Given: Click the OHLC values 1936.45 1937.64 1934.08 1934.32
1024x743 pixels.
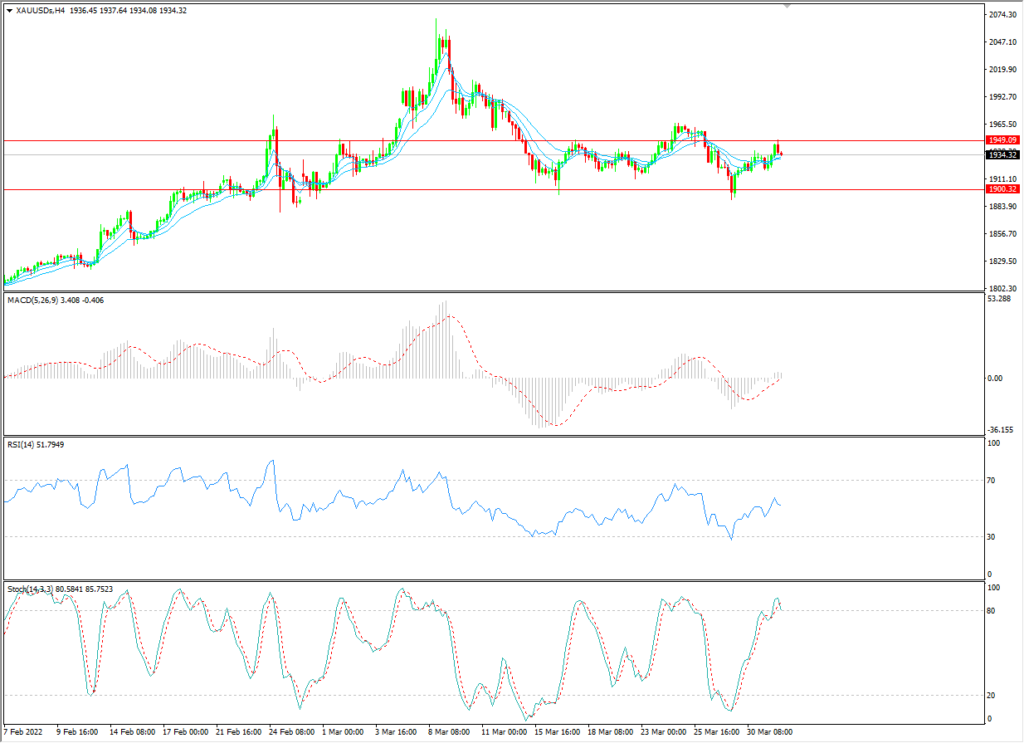Looking at the screenshot, I should tap(127, 11).
